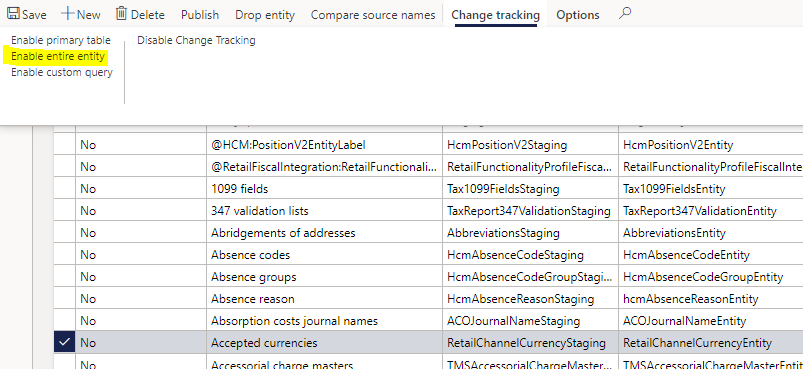The width and height of the screenshot is (803, 369).
Task: Click the New plus icon
Action: (68, 14)
